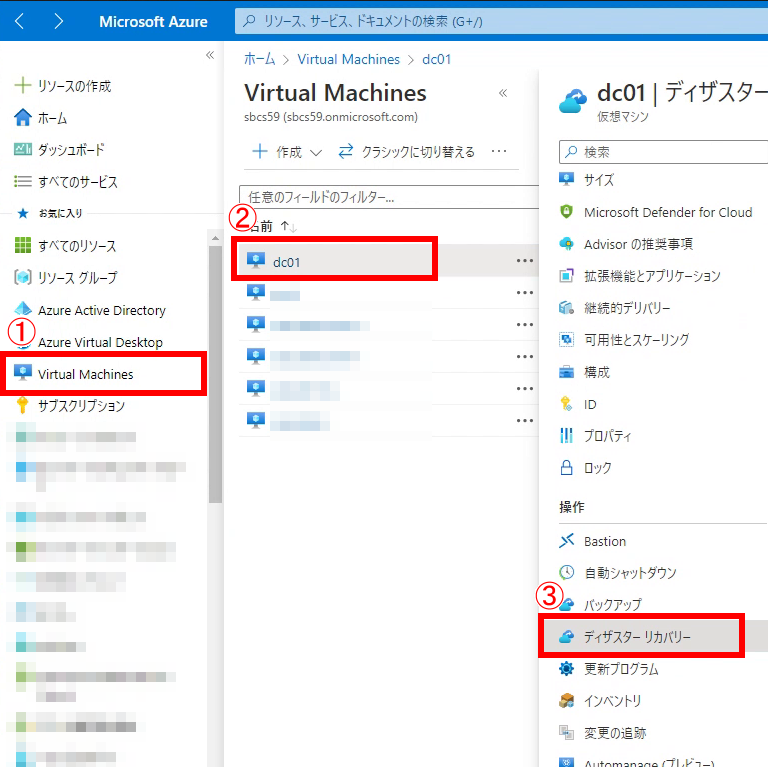Focus the 検索 box in dc01 menu
The width and height of the screenshot is (768, 767).
(663, 152)
